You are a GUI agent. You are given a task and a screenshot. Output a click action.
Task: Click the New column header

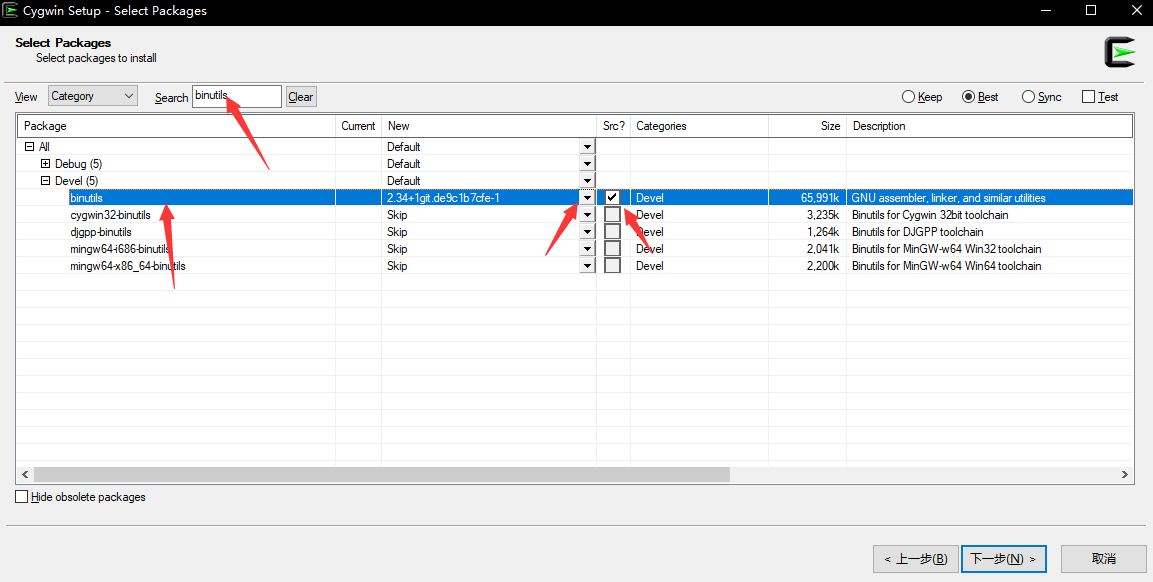point(489,126)
